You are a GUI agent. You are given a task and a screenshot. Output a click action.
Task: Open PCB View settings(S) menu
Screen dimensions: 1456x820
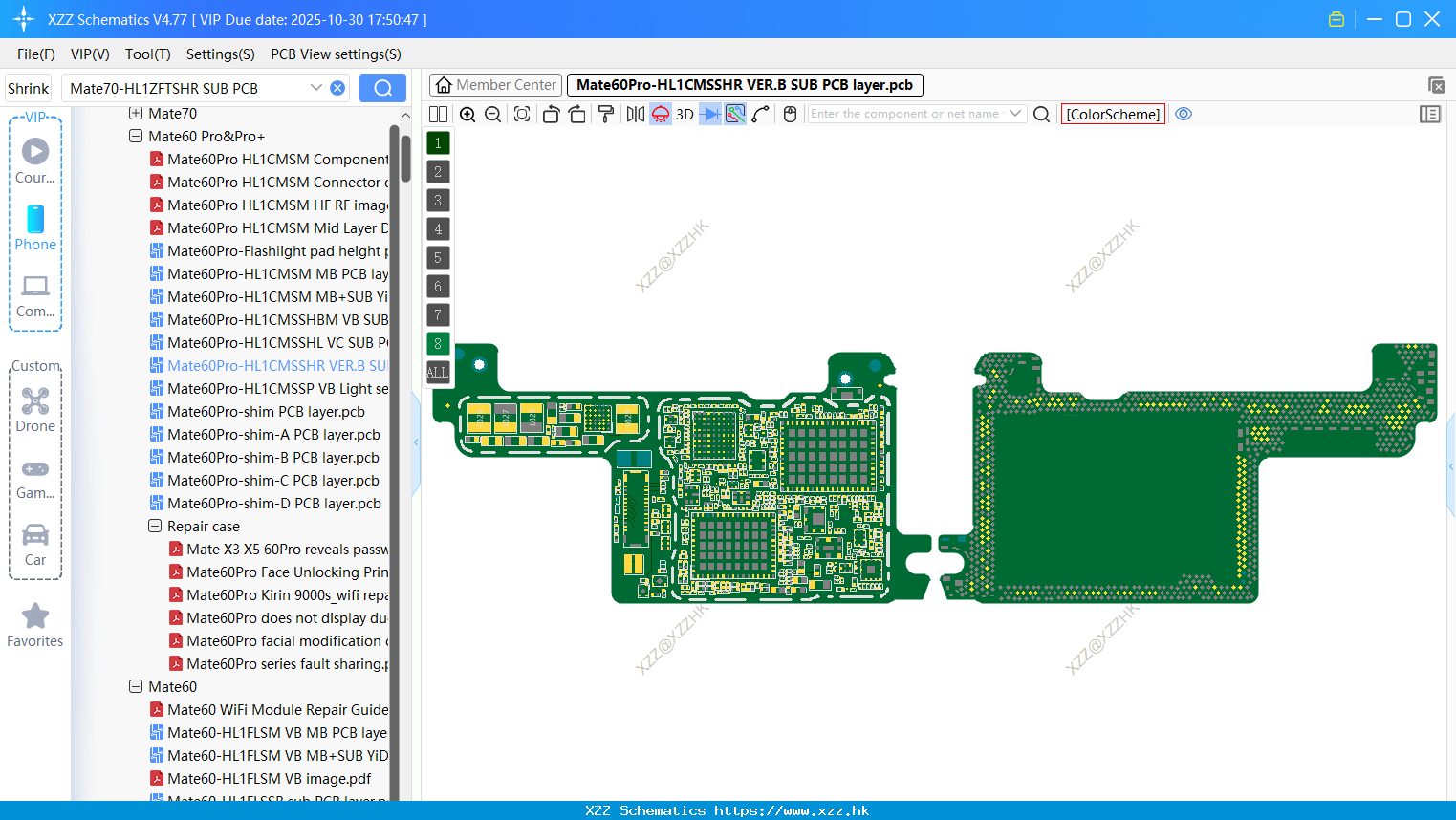[336, 54]
